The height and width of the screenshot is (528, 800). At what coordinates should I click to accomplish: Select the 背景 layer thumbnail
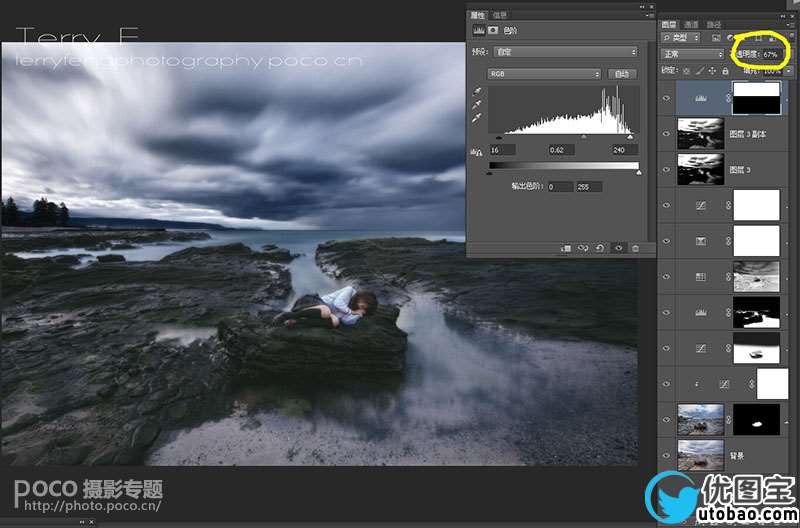tap(701, 455)
